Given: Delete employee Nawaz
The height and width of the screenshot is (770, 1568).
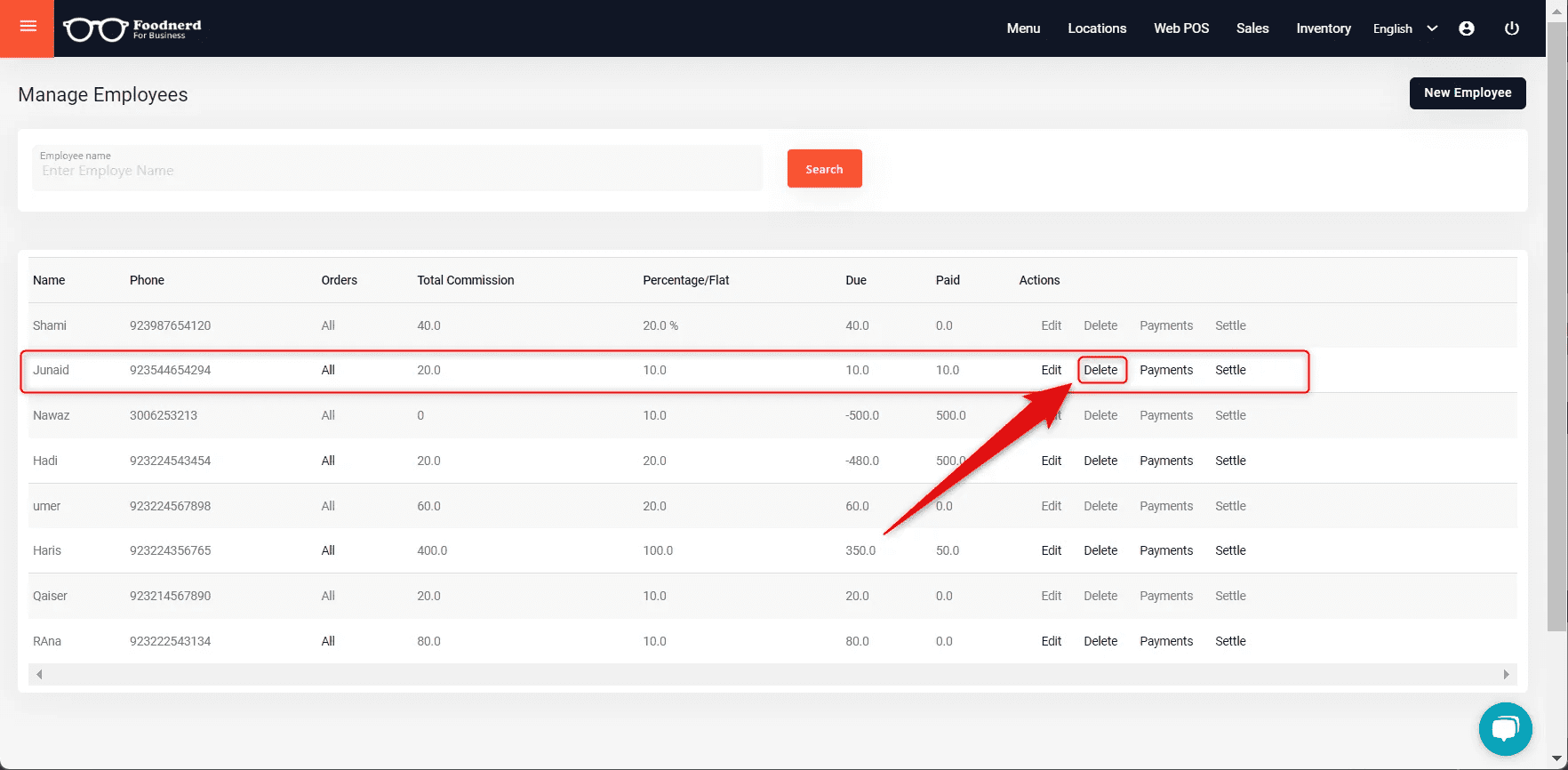Looking at the screenshot, I should click(1100, 415).
